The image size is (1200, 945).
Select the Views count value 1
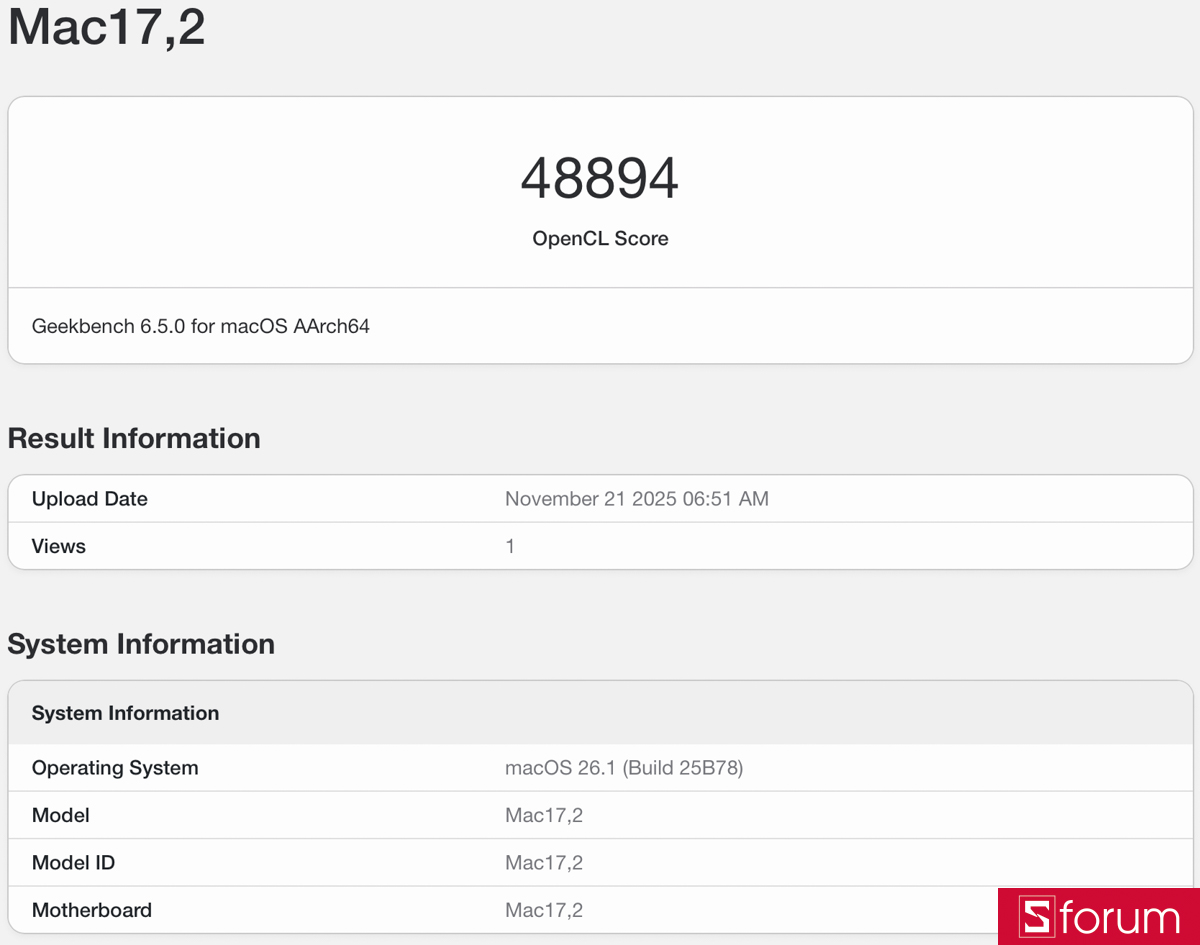[x=510, y=546]
